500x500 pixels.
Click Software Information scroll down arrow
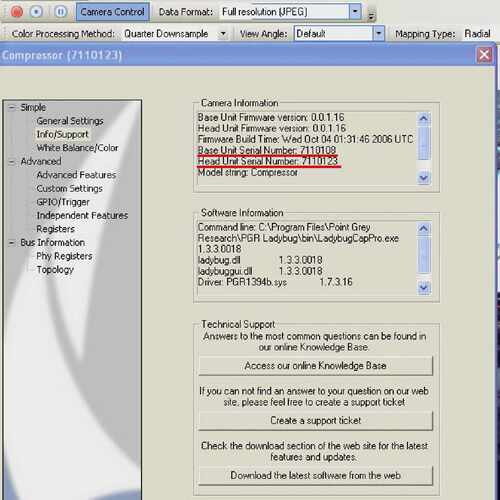(x=424, y=288)
